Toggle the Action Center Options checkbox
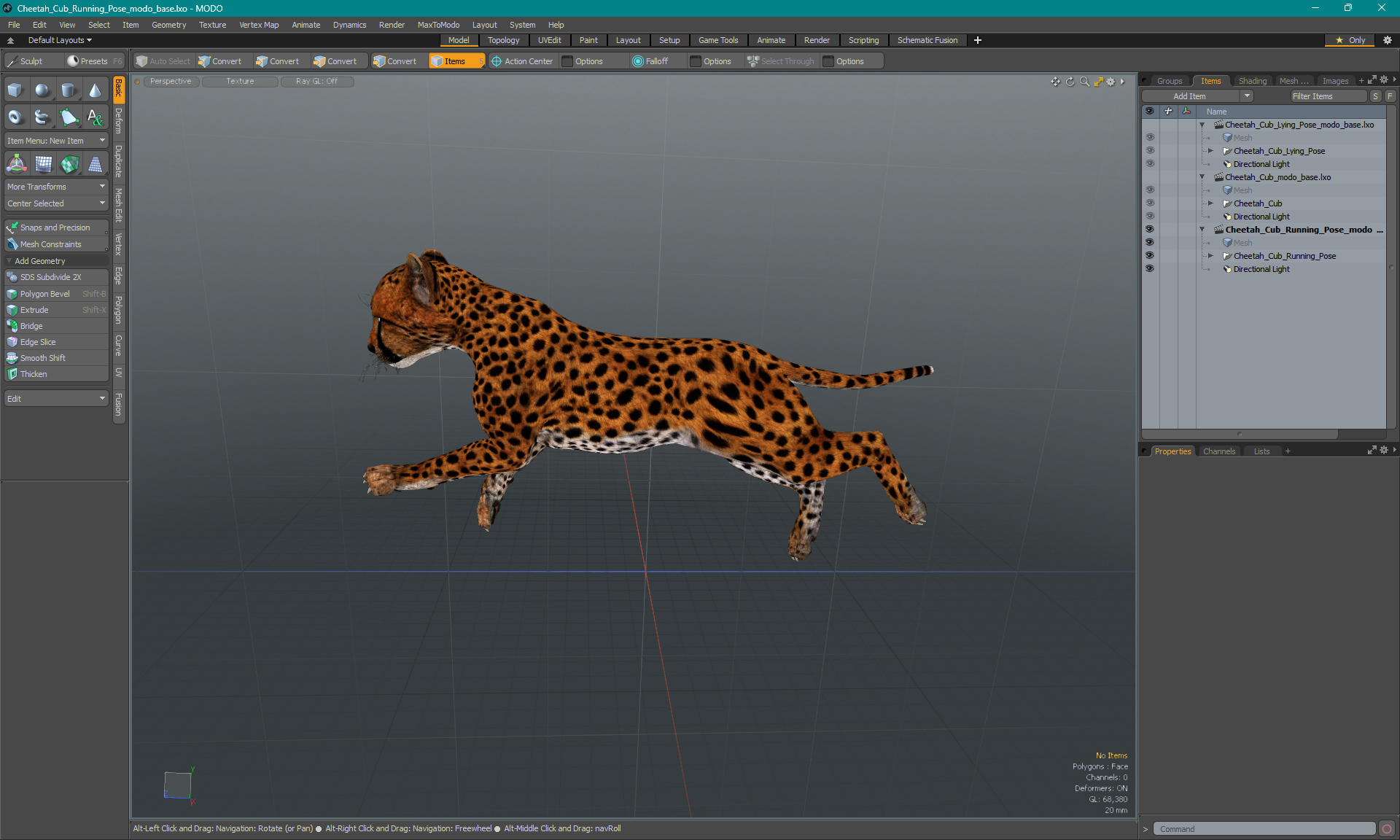The height and width of the screenshot is (840, 1400). coord(567,61)
